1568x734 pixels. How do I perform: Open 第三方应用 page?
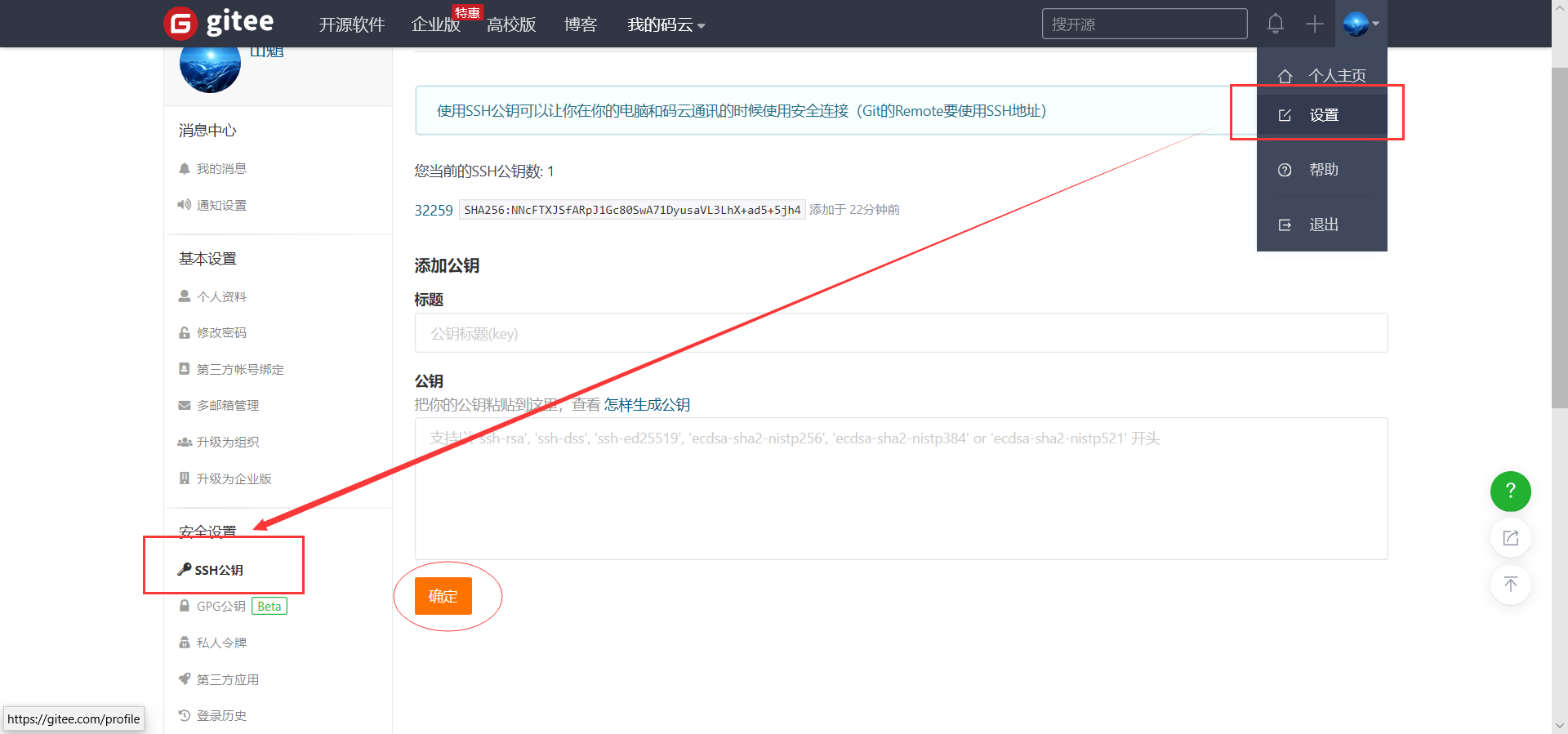point(219,679)
